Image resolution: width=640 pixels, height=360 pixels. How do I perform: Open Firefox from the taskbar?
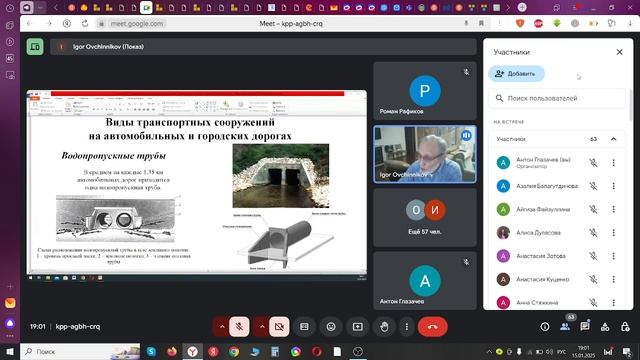tap(172, 351)
